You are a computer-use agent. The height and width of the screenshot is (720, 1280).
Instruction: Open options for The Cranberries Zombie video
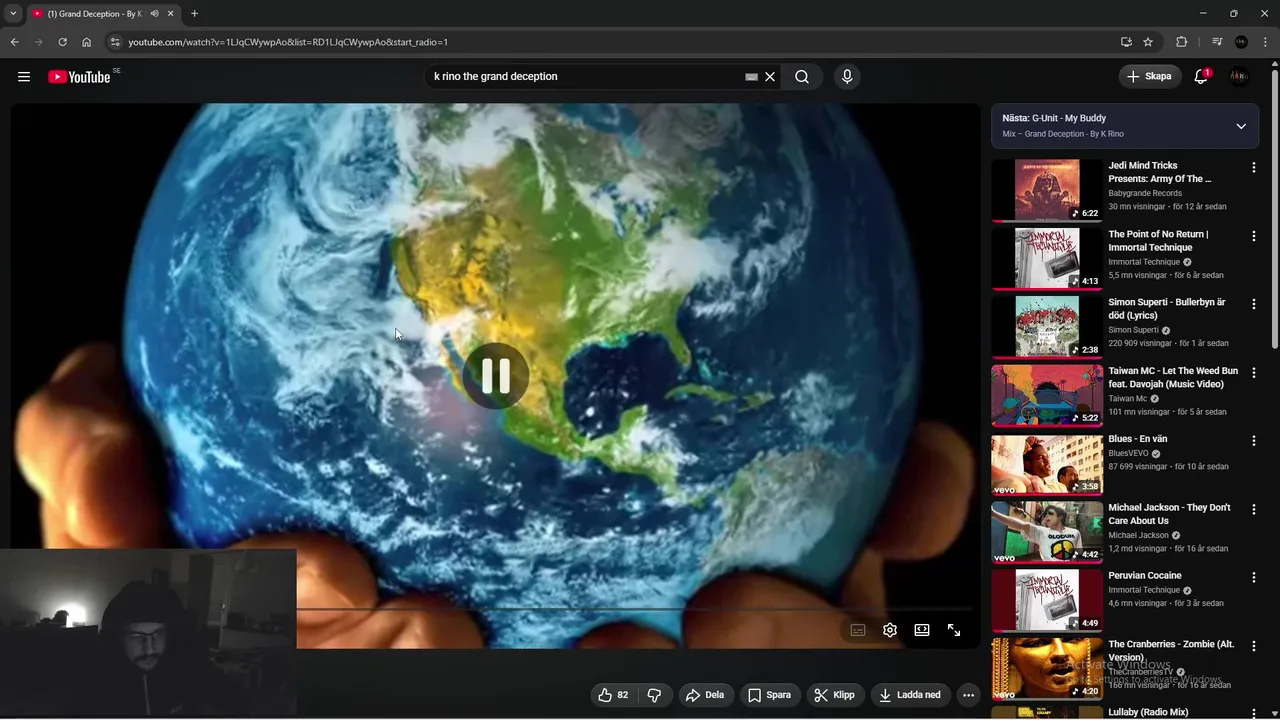click(x=1253, y=646)
